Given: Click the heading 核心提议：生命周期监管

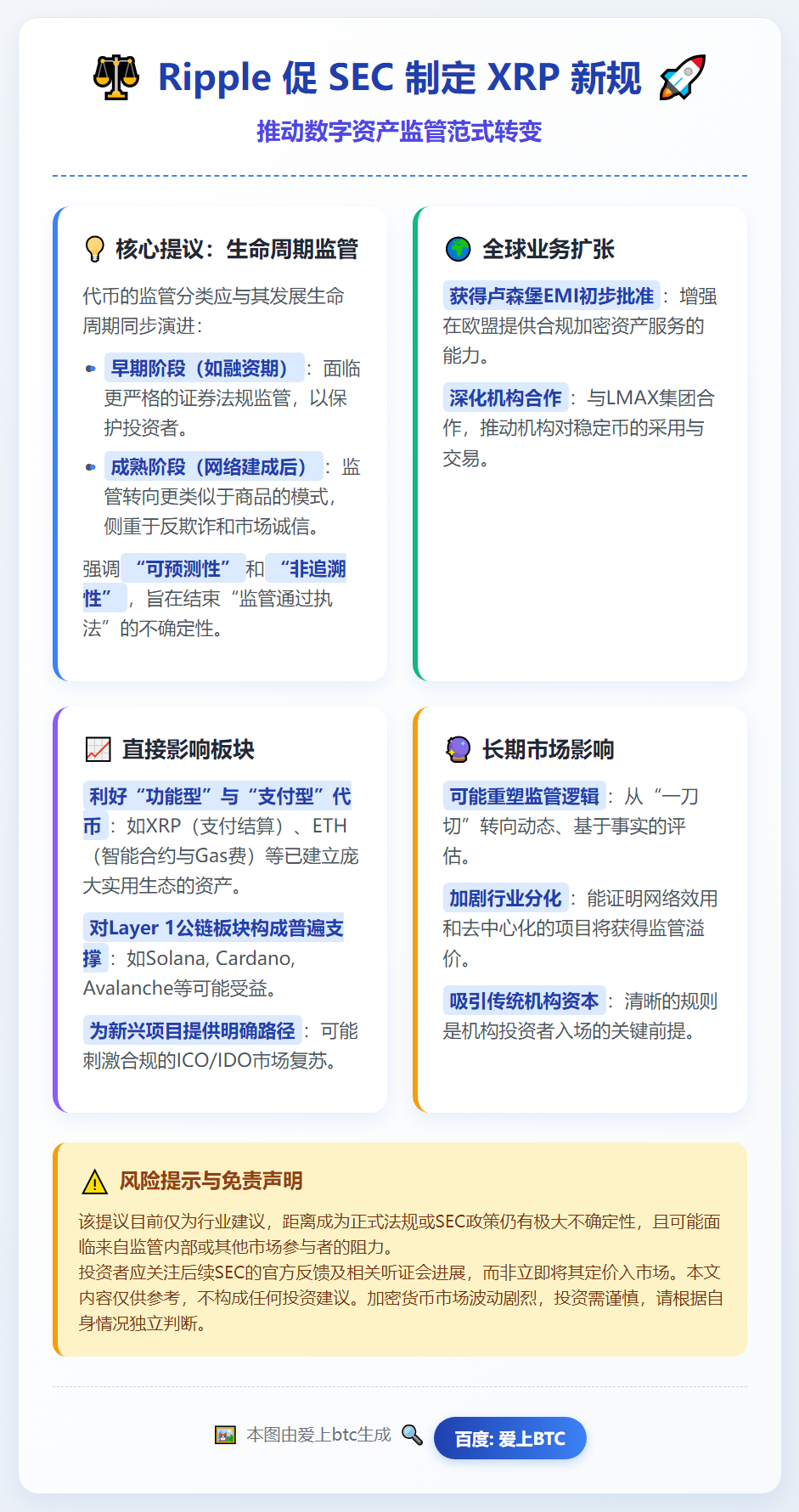Looking at the screenshot, I should [x=237, y=249].
